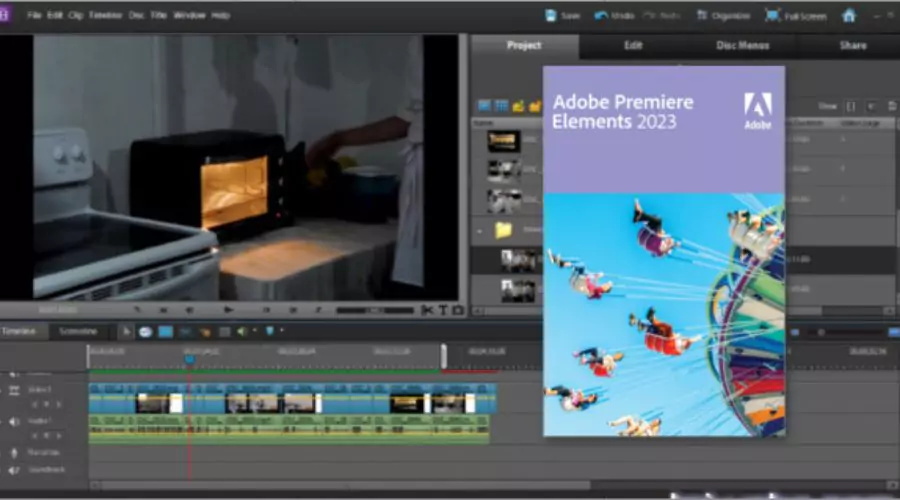Open the Organizer

(x=723, y=16)
